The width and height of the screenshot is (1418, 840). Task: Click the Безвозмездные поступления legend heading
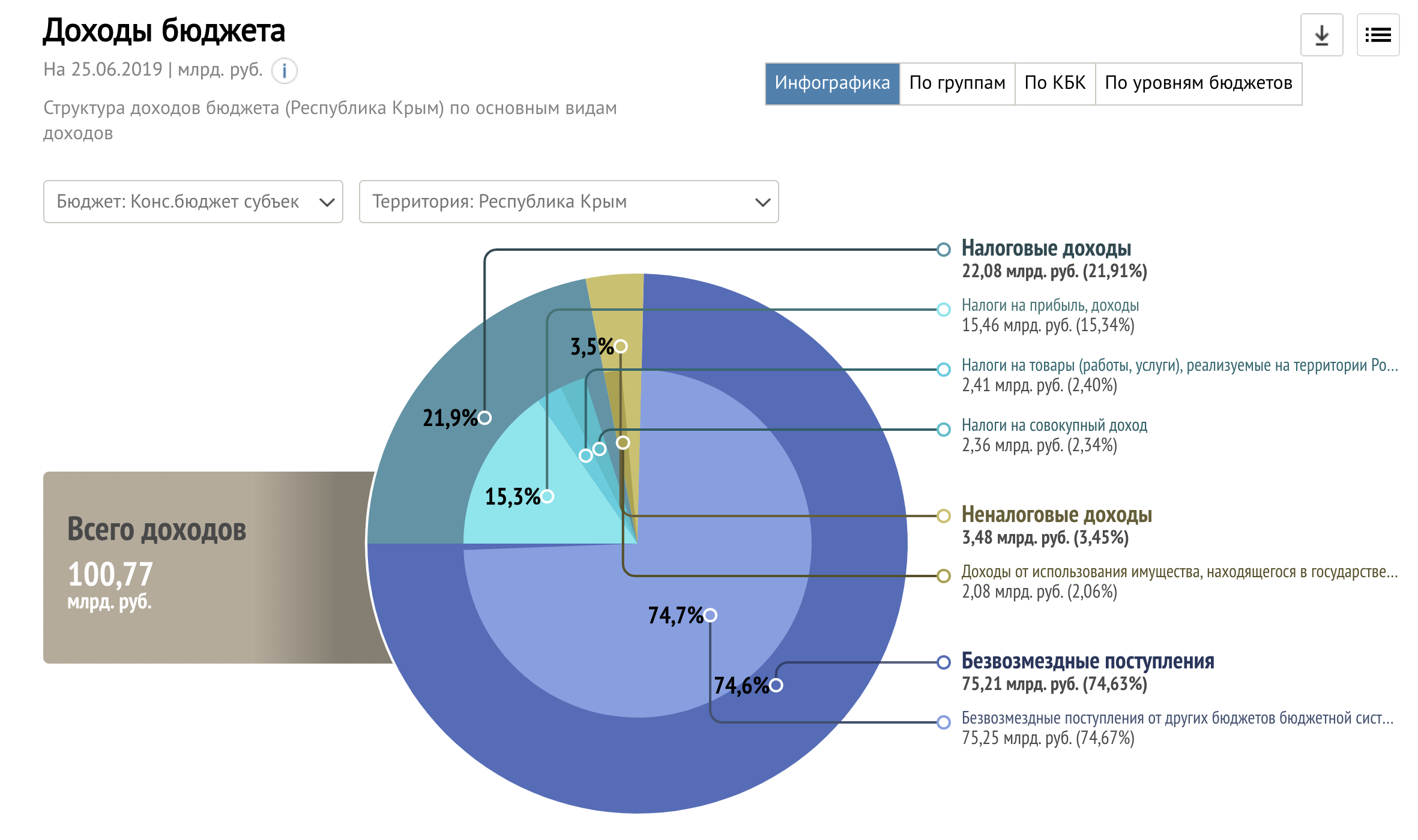pyautogui.click(x=1087, y=661)
